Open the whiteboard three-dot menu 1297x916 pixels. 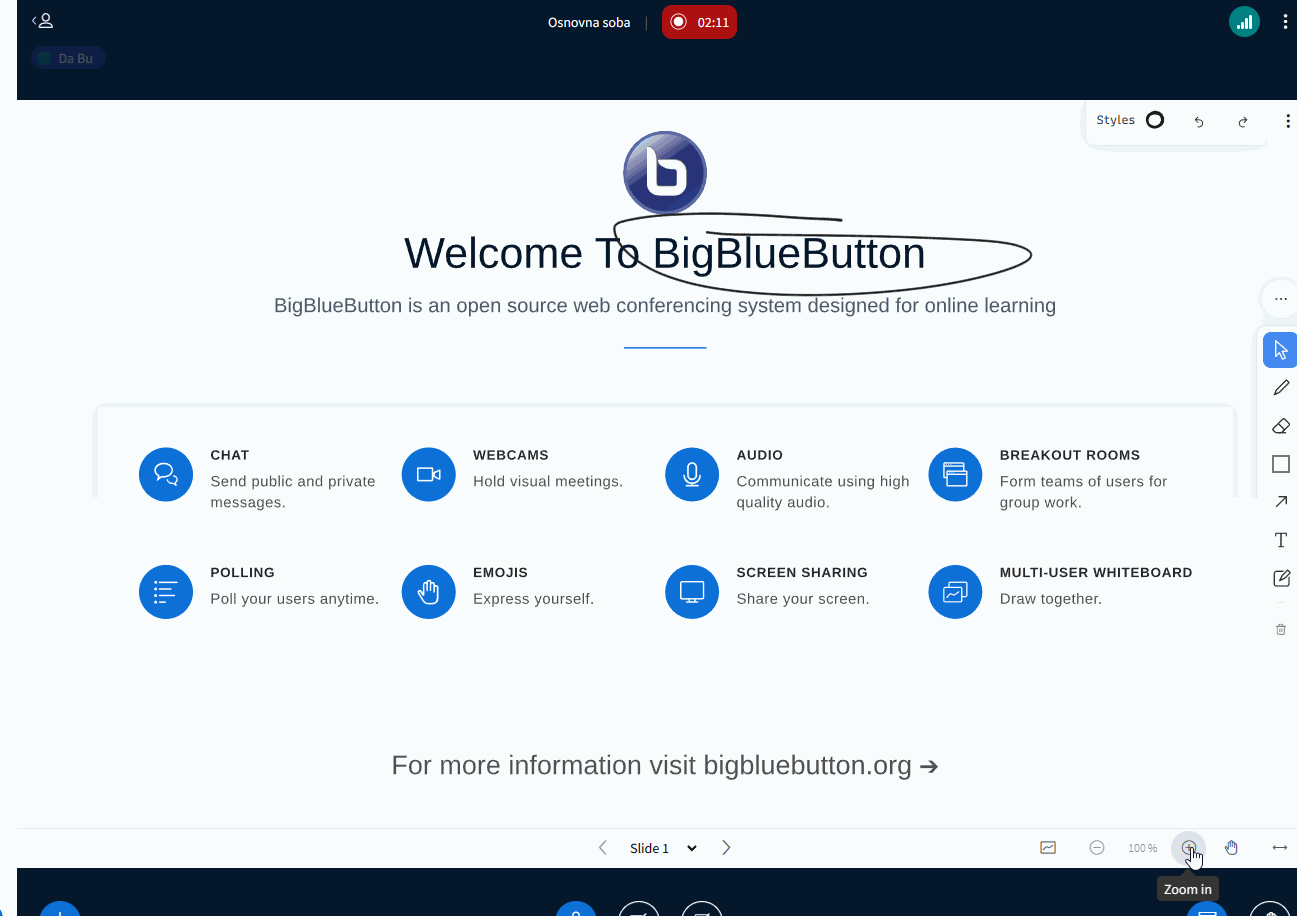[x=1288, y=121]
